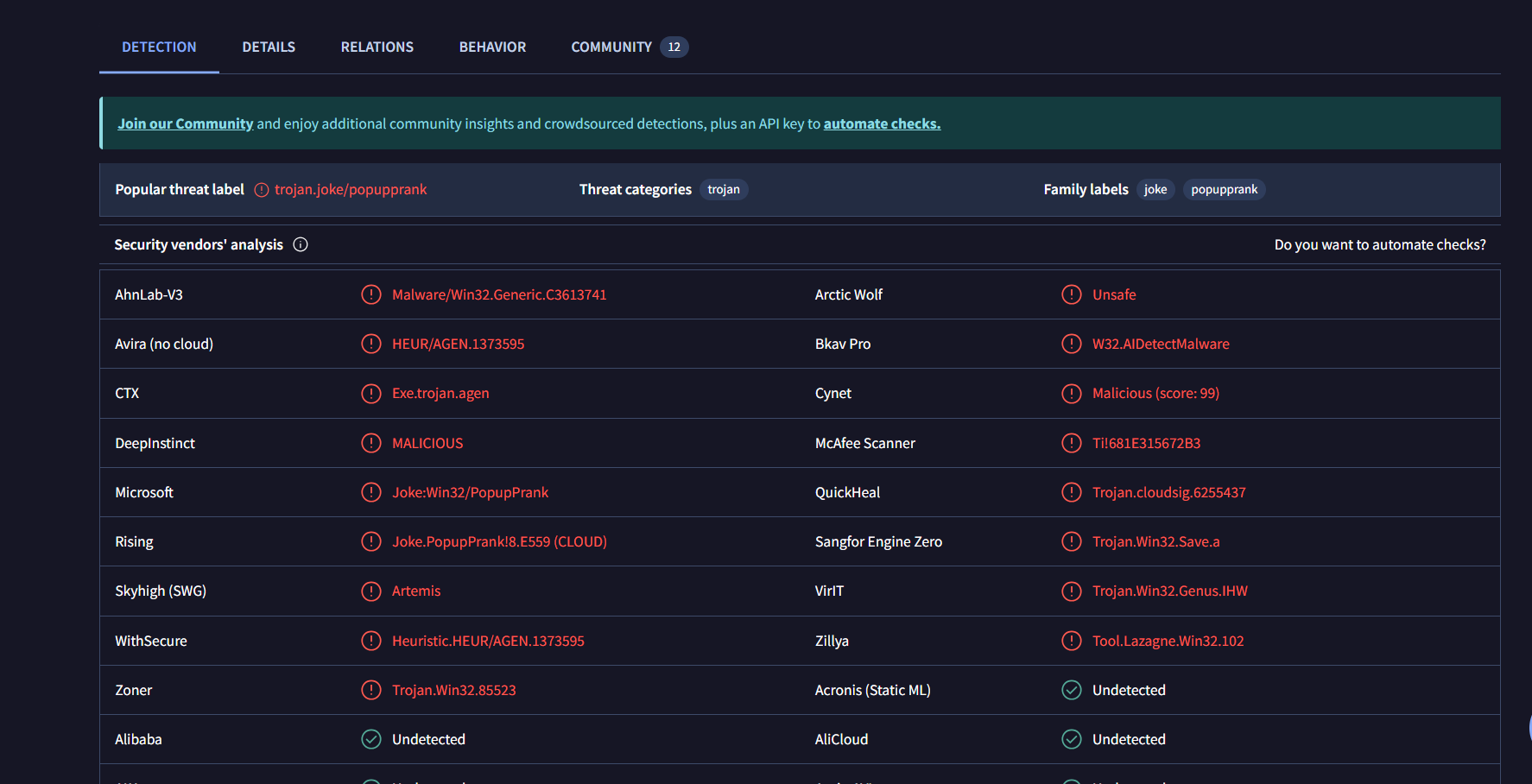
Task: Click the warning icon for Cynet detection
Action: pos(1072,394)
